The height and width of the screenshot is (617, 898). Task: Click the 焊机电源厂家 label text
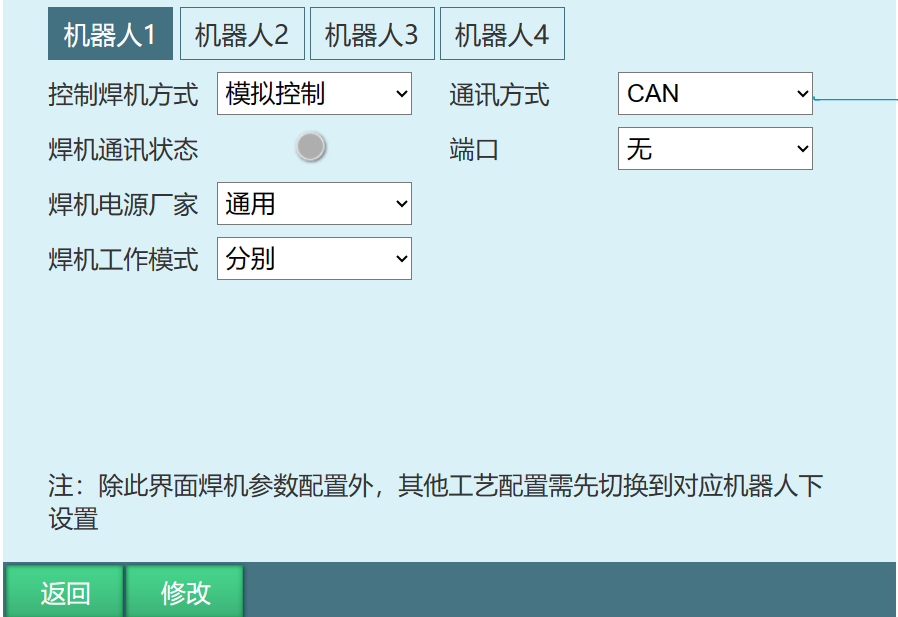coord(123,205)
